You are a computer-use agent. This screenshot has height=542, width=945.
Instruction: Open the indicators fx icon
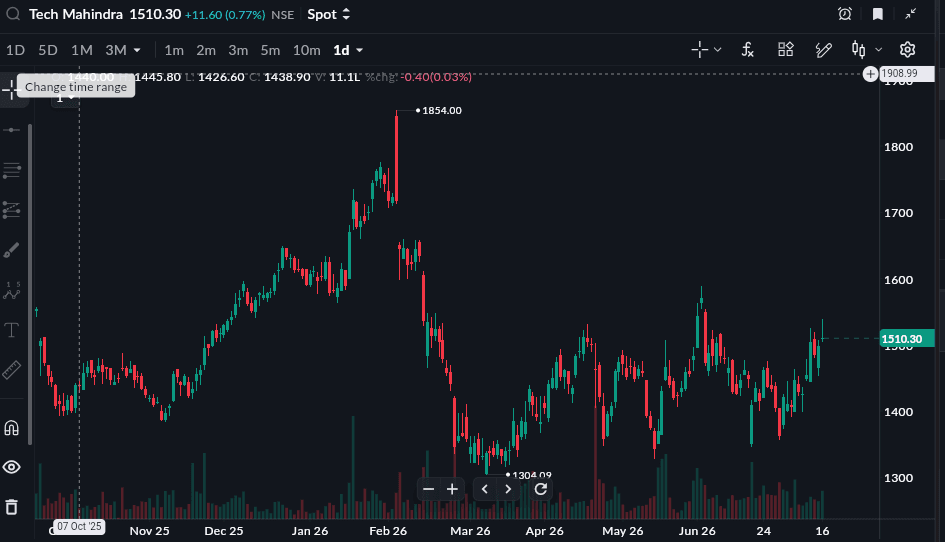click(747, 49)
